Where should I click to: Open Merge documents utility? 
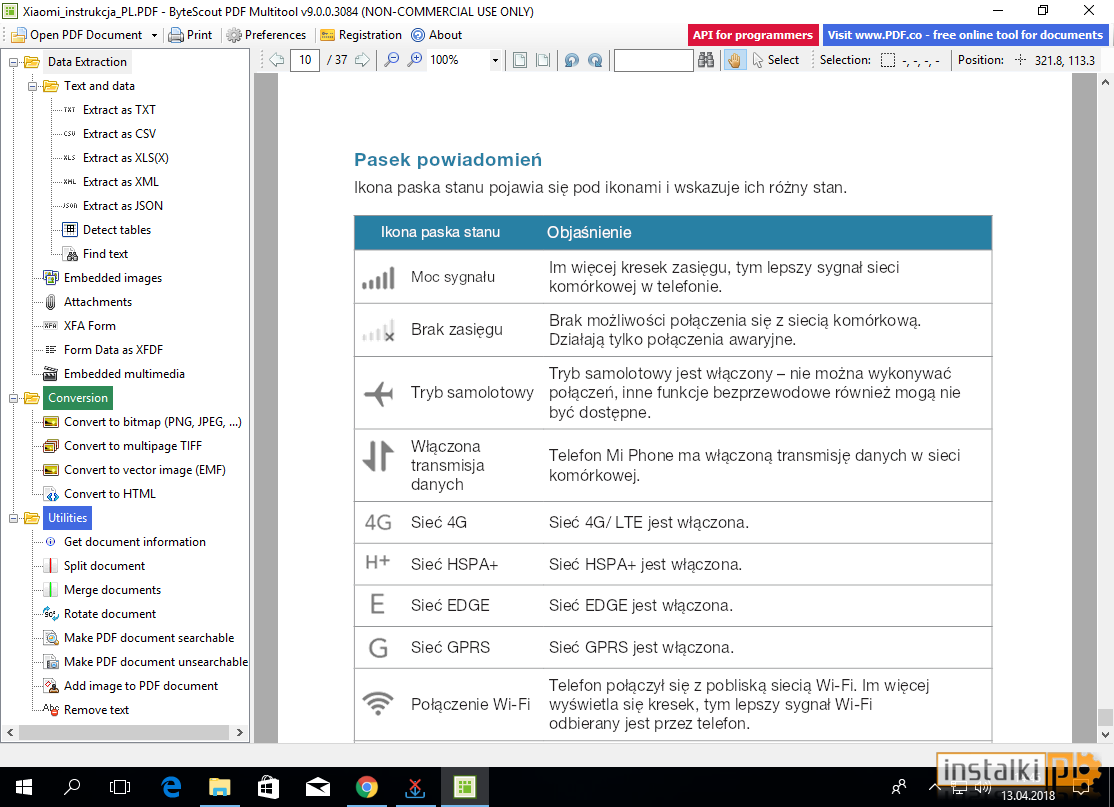click(x=112, y=590)
